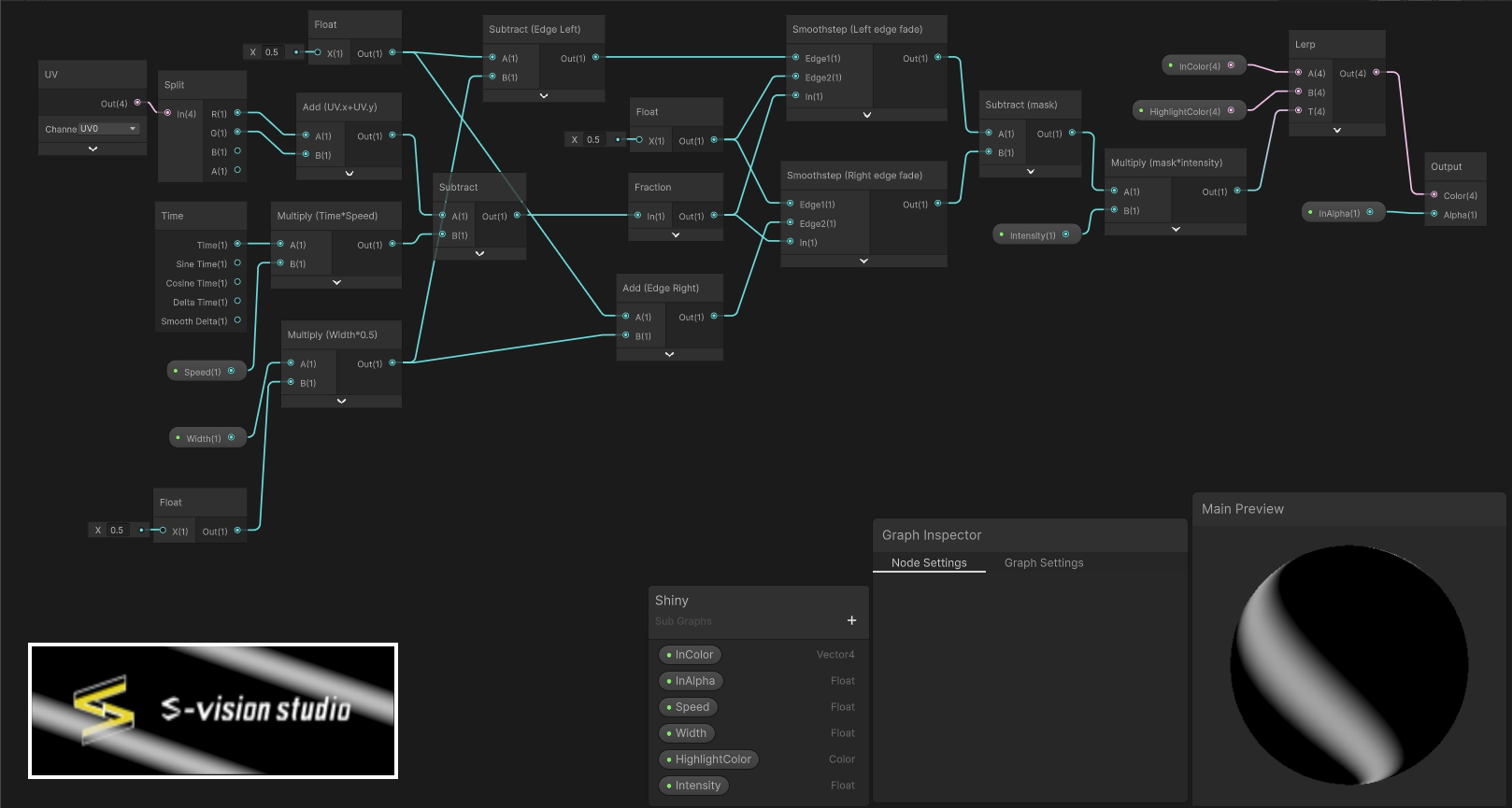The width and height of the screenshot is (1512, 808).
Task: Click Out(1) port of Multiply (mask*intensity)
Action: (1237, 191)
